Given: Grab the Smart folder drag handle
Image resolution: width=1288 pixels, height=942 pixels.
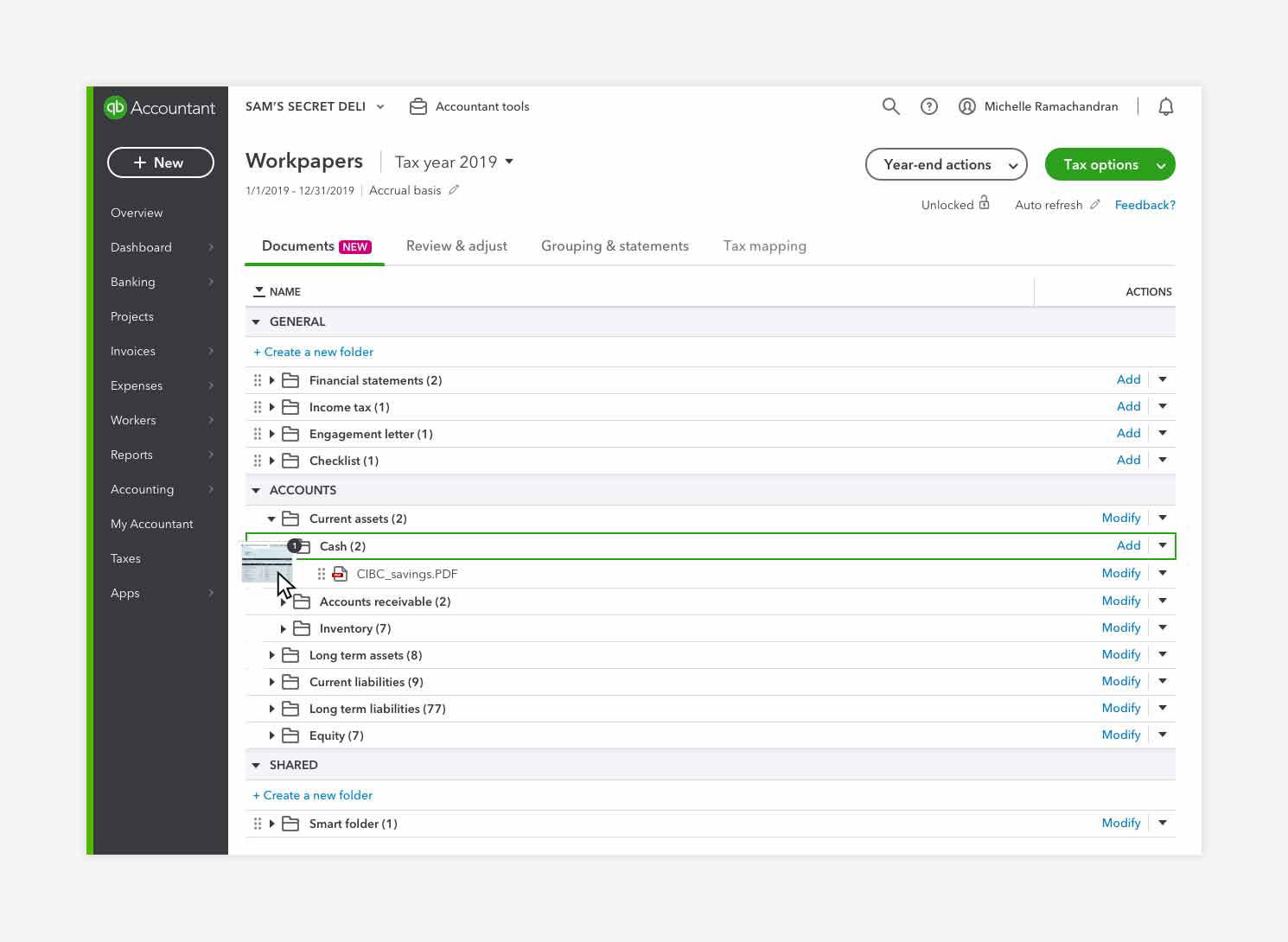Looking at the screenshot, I should pyautogui.click(x=258, y=824).
